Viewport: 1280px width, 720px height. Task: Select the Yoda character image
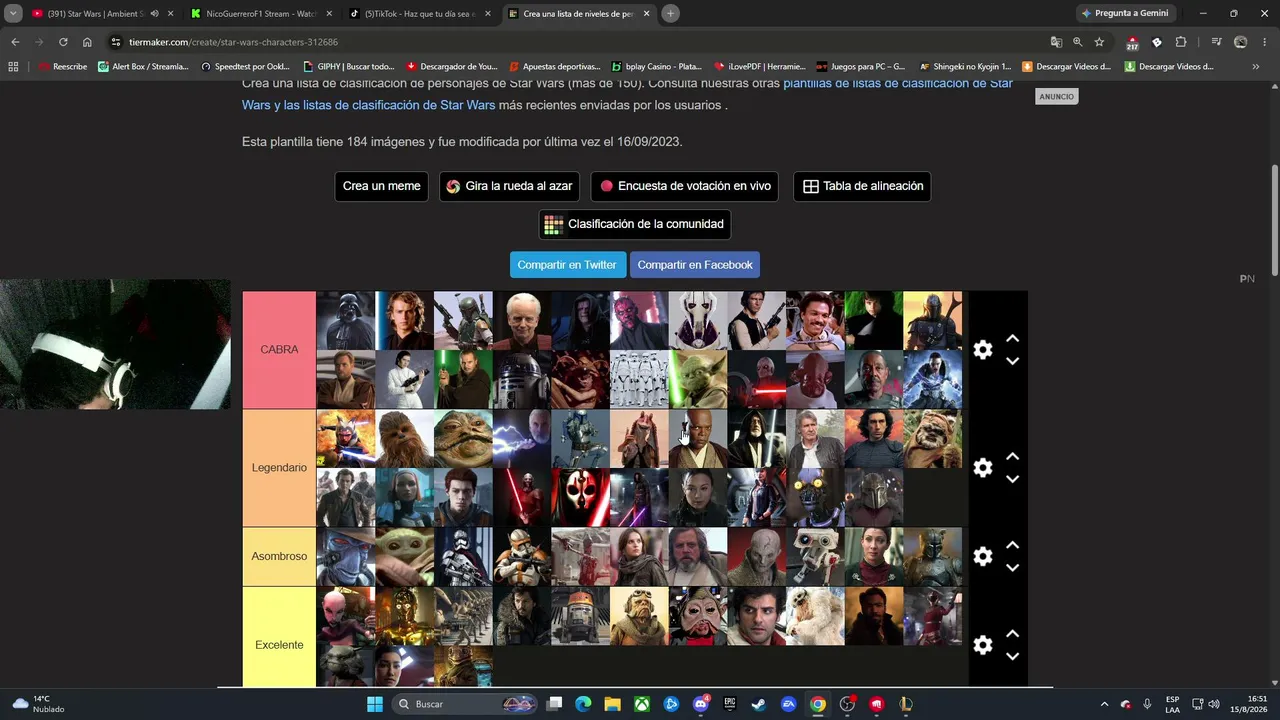click(698, 379)
